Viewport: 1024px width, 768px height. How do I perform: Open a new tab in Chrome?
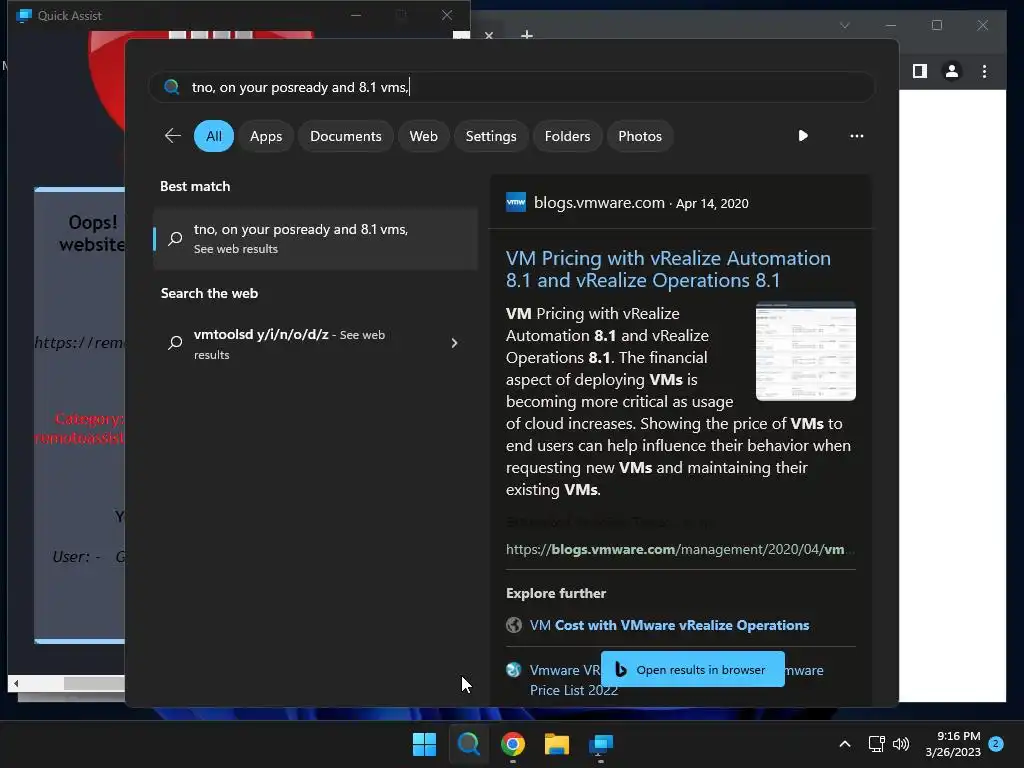pos(526,34)
